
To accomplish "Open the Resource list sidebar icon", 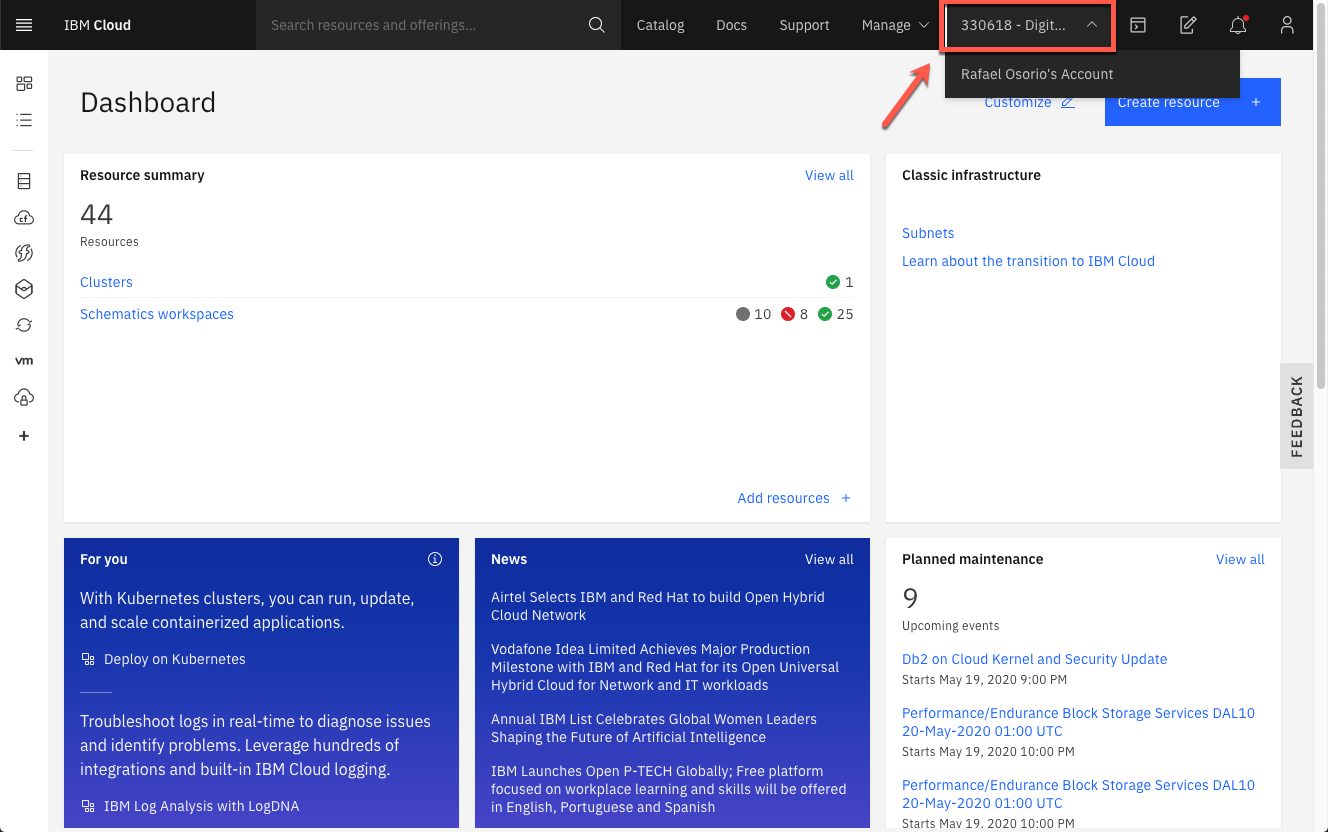I will click(24, 120).
